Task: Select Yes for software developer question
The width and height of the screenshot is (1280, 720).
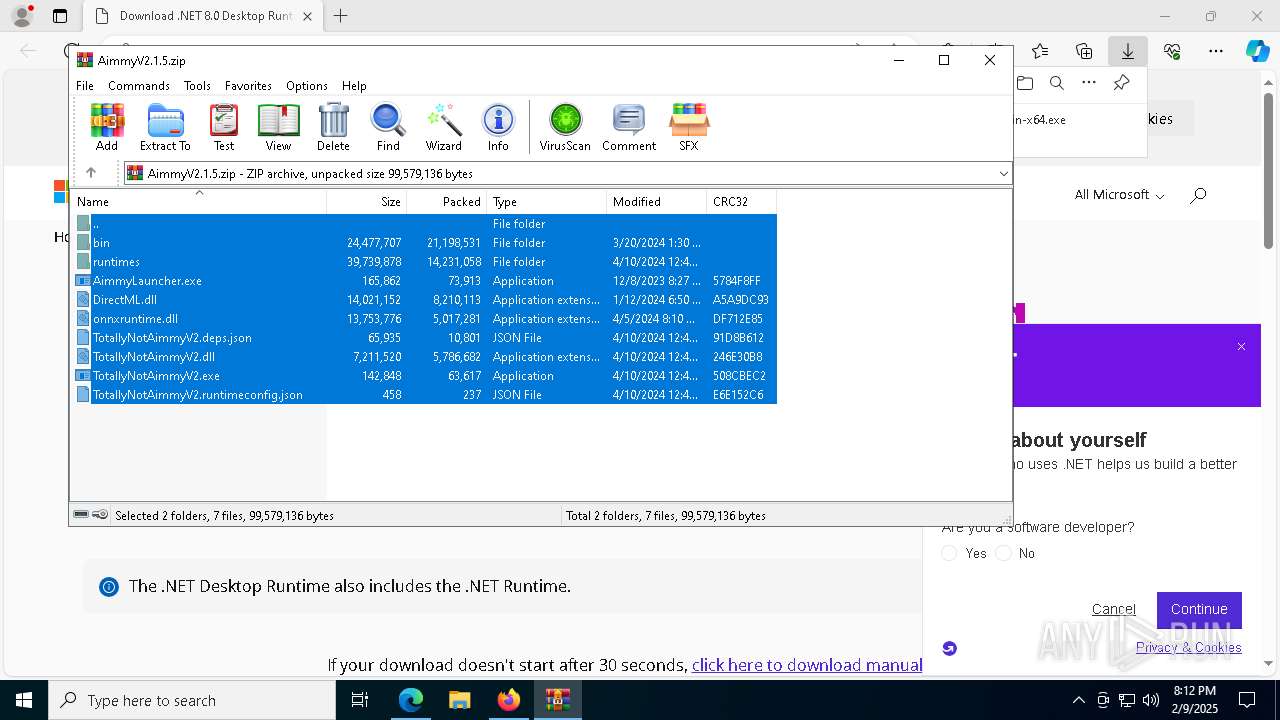Action: 950,553
